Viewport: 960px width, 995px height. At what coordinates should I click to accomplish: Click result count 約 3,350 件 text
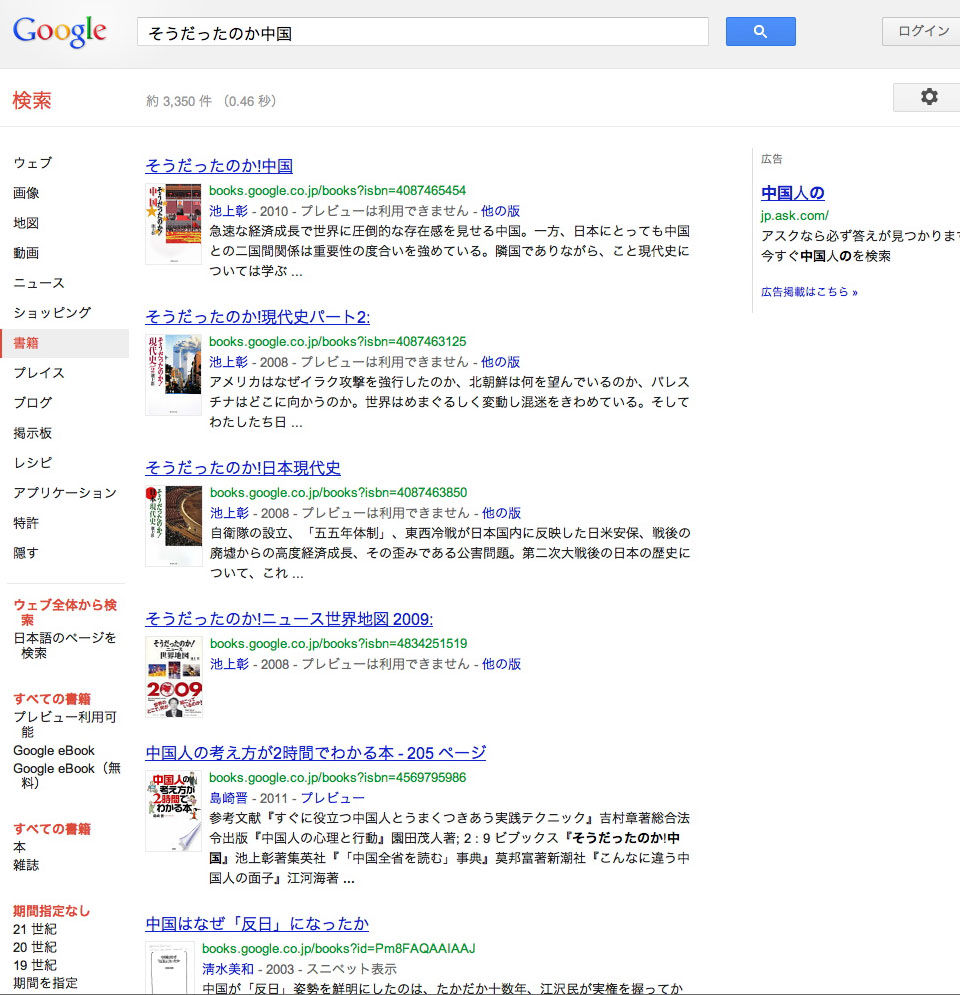click(x=179, y=102)
